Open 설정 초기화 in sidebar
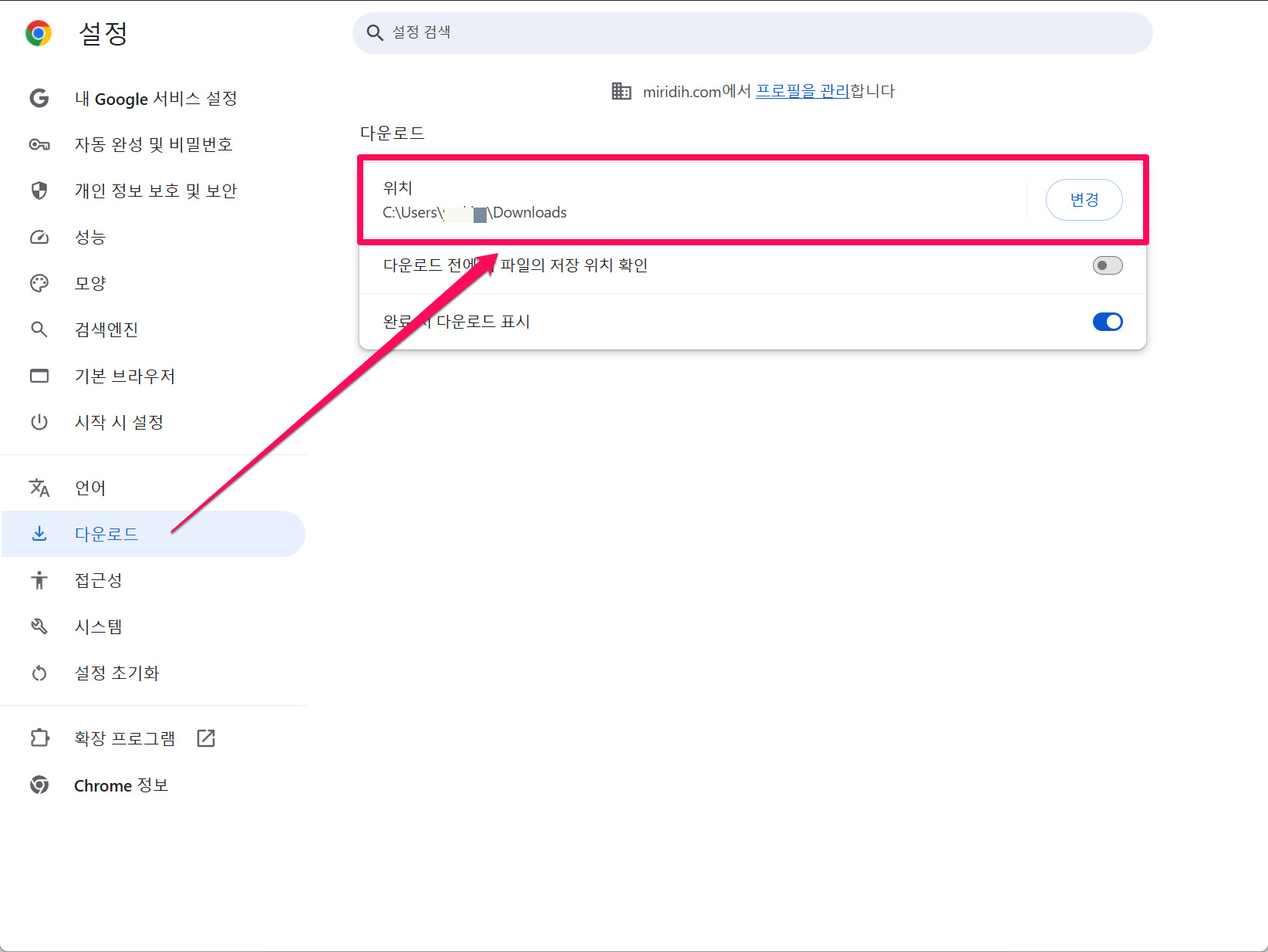Viewport: 1268px width, 952px height. pos(116,673)
